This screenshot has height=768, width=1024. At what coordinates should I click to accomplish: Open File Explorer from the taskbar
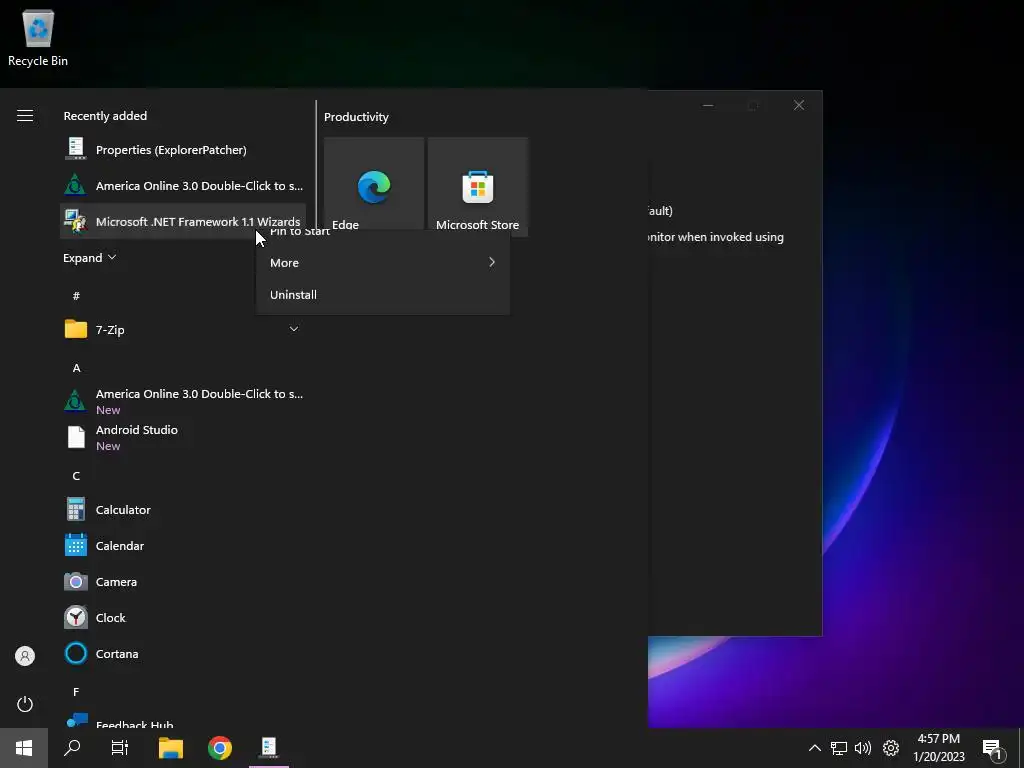[171, 748]
